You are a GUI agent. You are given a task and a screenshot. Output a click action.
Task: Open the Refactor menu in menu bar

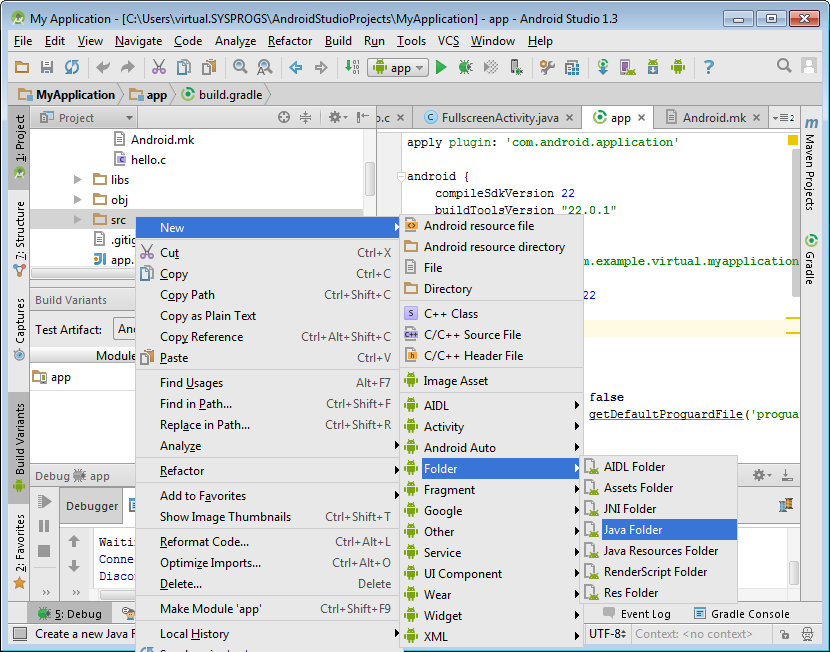click(290, 41)
